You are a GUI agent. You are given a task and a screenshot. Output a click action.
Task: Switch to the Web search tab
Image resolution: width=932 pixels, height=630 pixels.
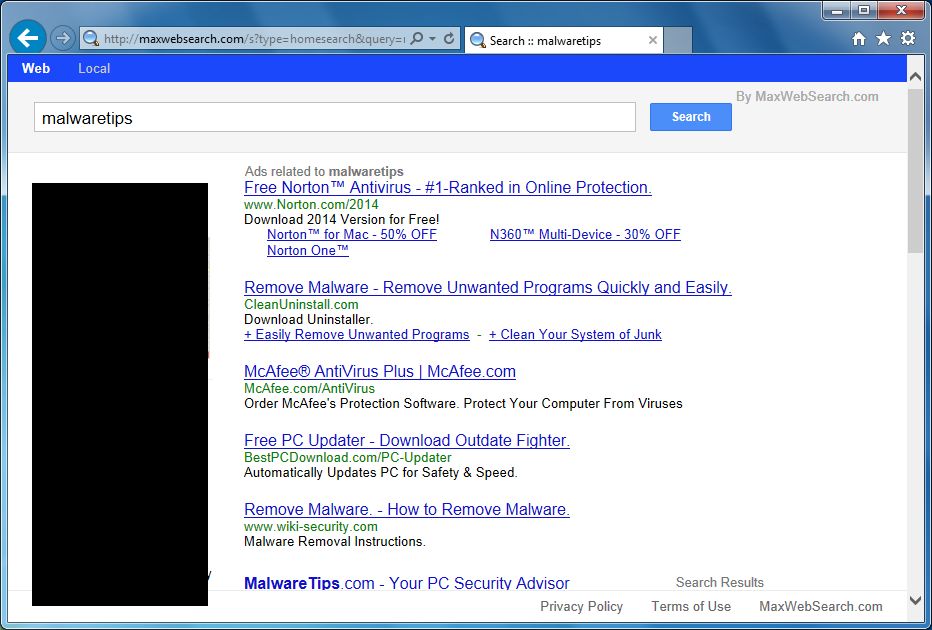(36, 68)
